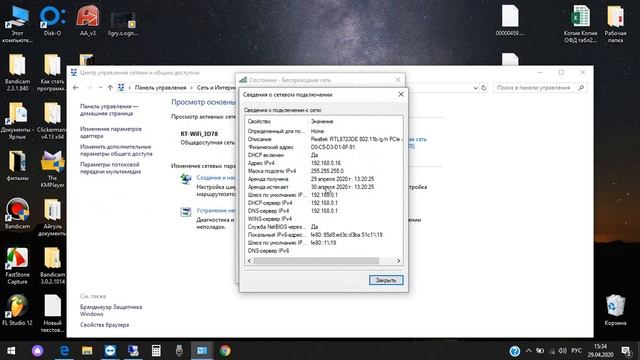Open File Explorer from taskbar
Image resolution: width=640 pixels, height=360 pixels.
point(87,351)
